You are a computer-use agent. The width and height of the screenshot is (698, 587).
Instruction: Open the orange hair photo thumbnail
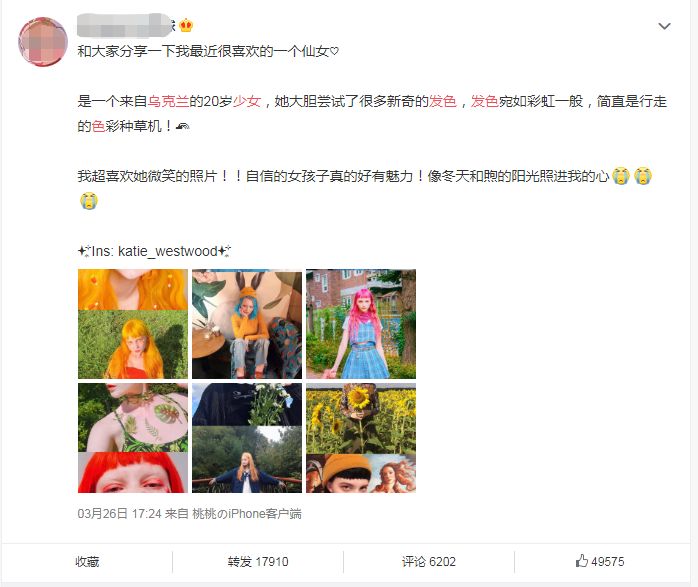(x=133, y=324)
